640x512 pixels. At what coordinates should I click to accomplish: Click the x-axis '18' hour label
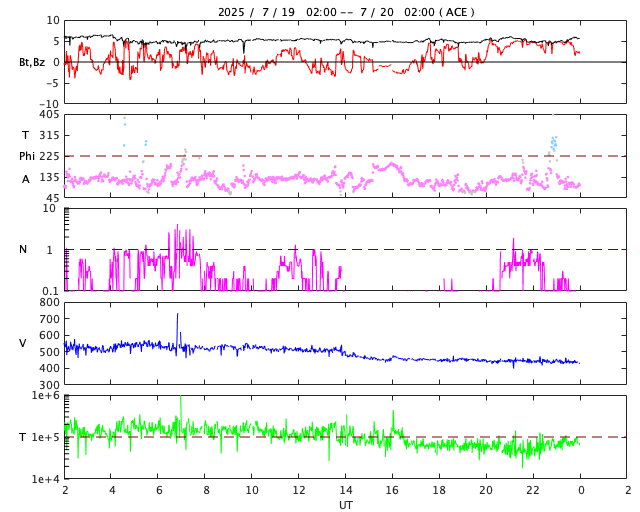coord(439,490)
